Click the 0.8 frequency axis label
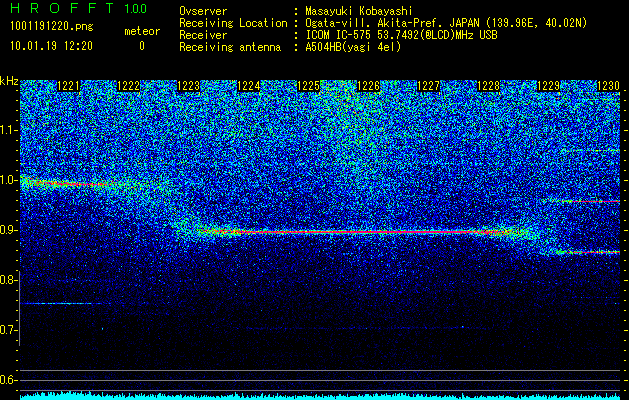The width and height of the screenshot is (629, 400). click(8, 280)
